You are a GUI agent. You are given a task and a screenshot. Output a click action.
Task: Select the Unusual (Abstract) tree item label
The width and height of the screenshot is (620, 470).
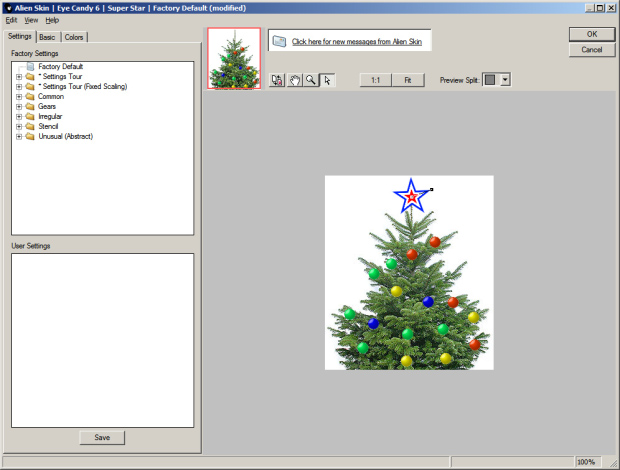point(66,136)
